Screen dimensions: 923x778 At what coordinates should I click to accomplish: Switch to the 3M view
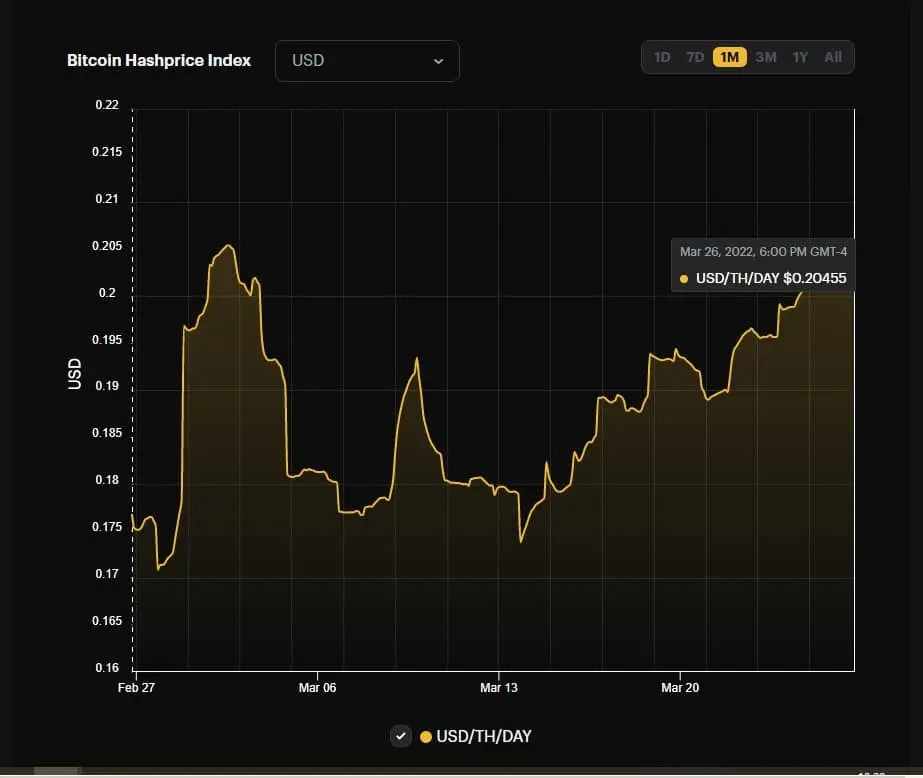(765, 57)
